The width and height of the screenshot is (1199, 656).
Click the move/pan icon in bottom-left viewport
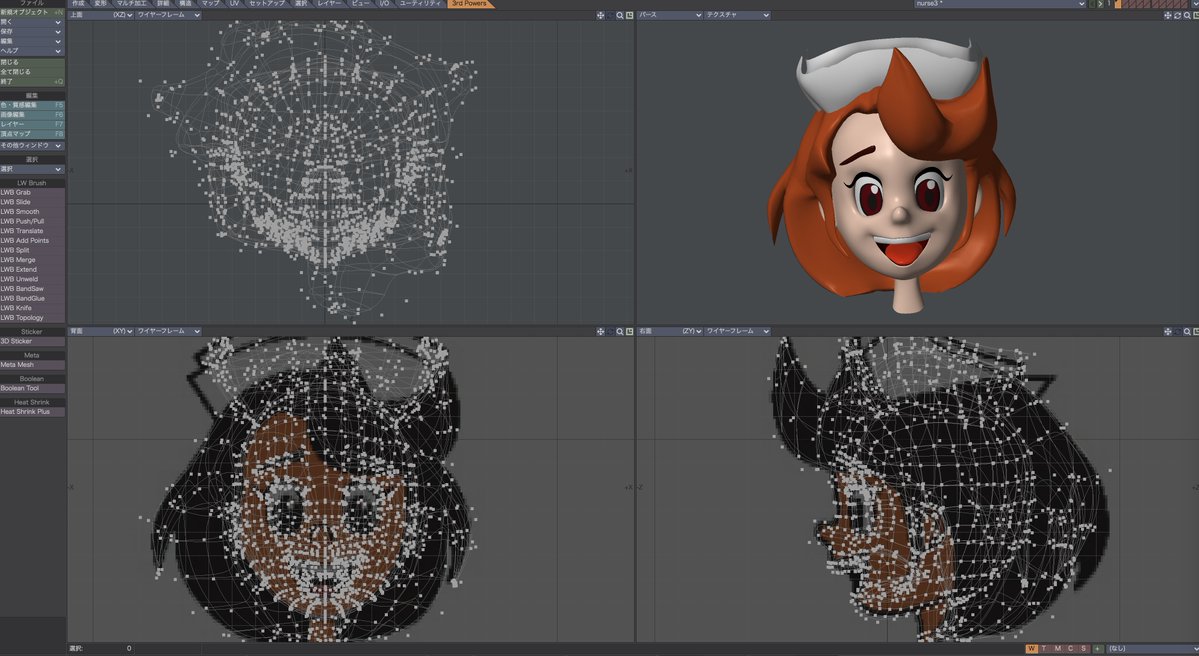(600, 332)
